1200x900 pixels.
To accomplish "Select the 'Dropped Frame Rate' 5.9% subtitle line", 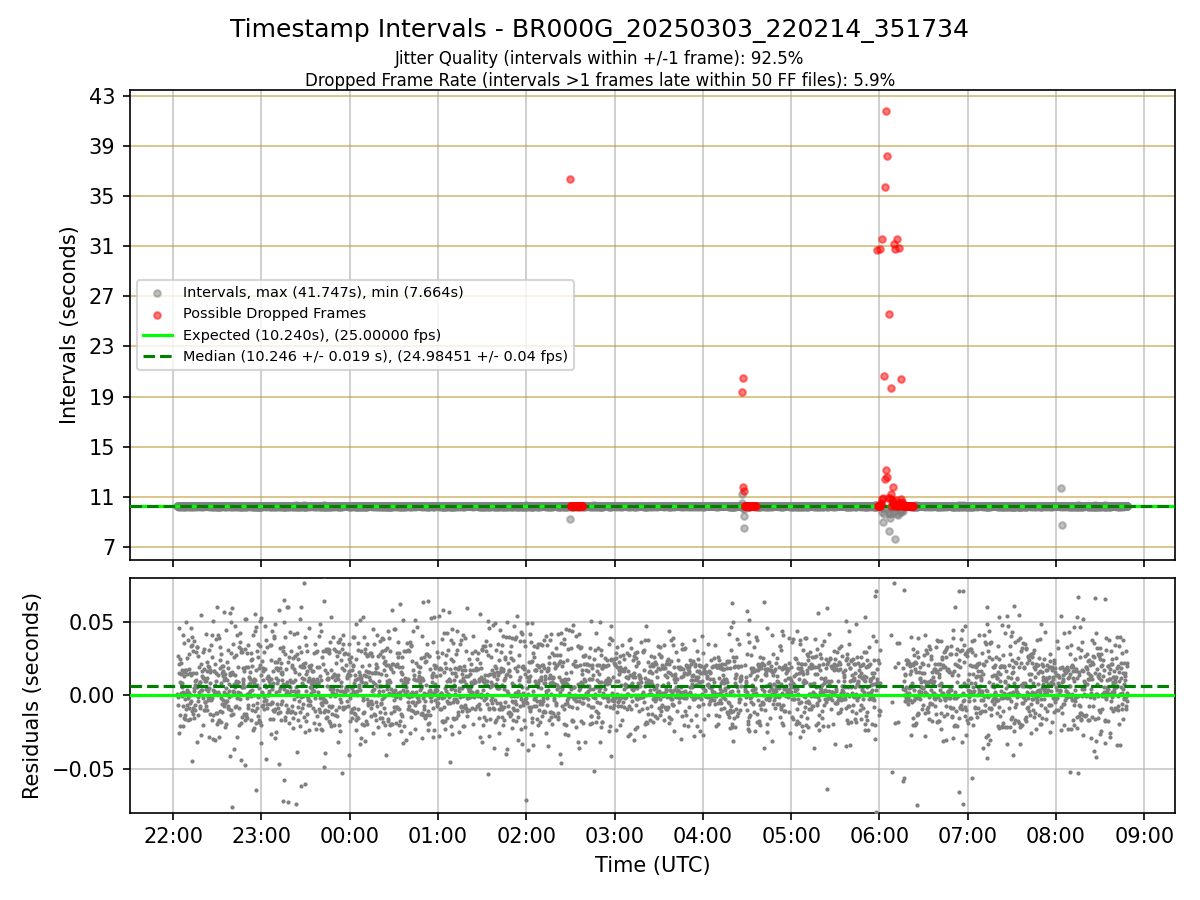I will pos(599,79).
